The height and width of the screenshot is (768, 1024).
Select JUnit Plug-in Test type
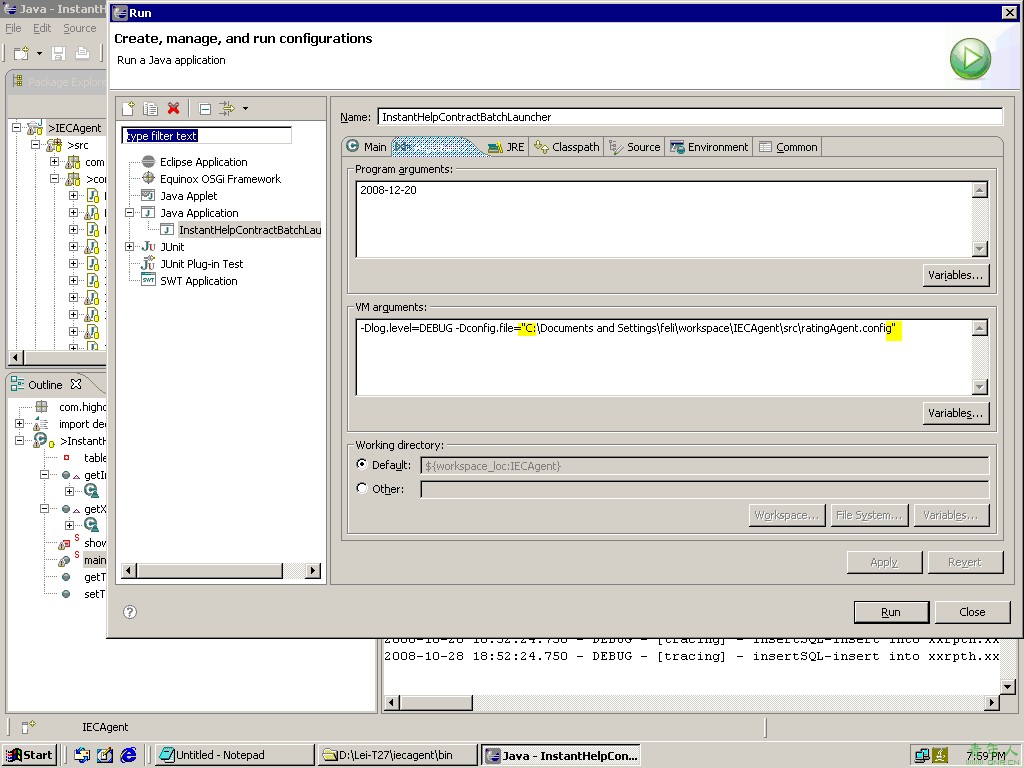click(201, 264)
